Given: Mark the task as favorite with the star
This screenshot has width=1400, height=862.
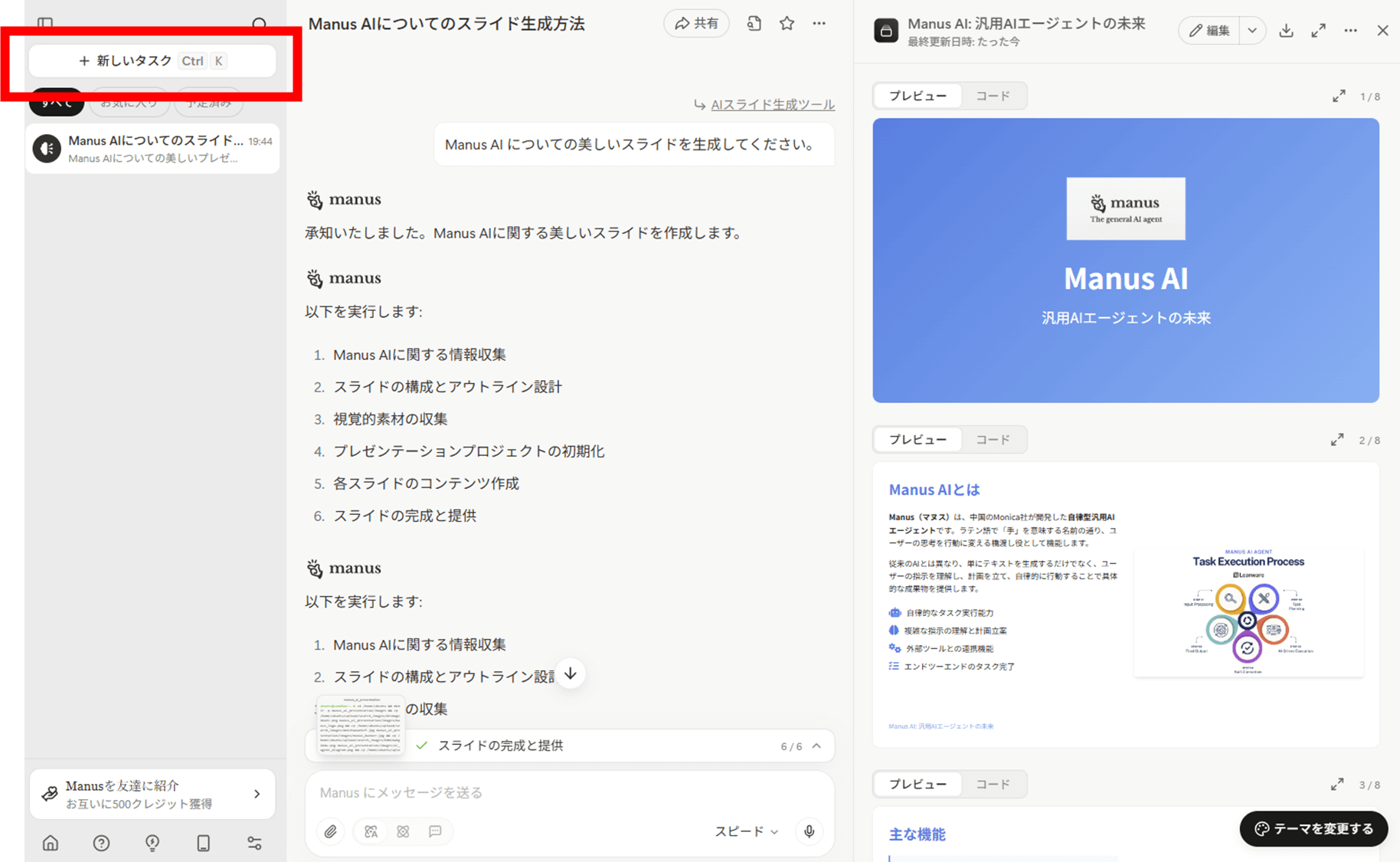Looking at the screenshot, I should click(x=787, y=24).
